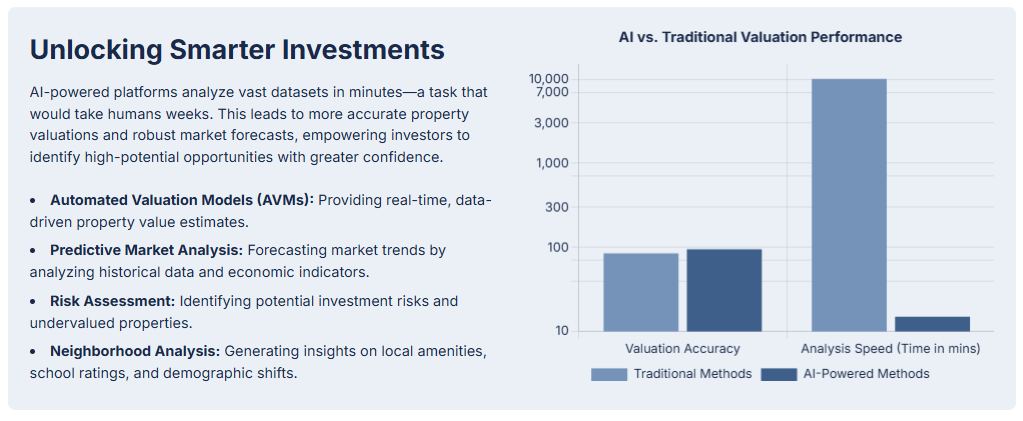Select the Automated Valuation Models (AVMs) bullet title
The image size is (1023, 421).
182,200
